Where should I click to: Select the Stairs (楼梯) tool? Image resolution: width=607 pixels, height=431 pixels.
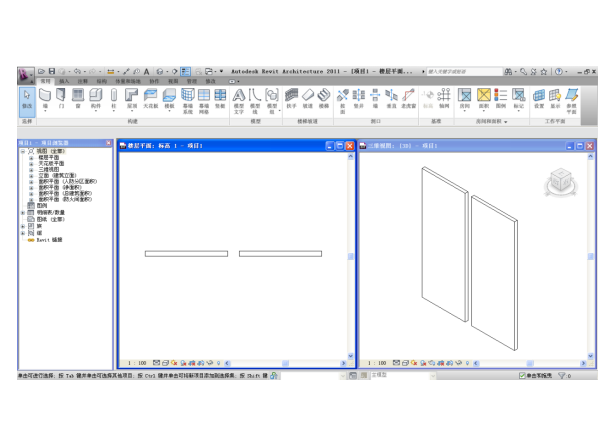pos(324,98)
